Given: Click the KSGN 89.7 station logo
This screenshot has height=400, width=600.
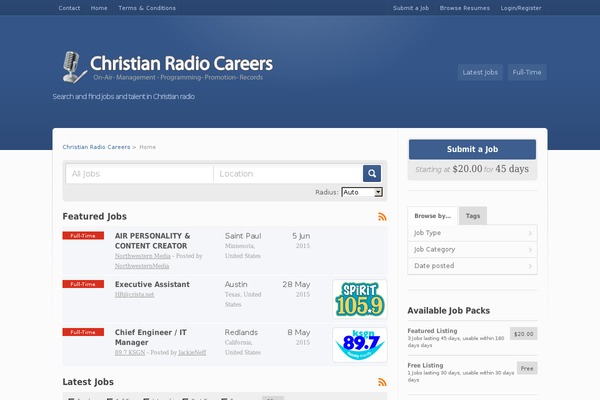Looking at the screenshot, I should click(x=360, y=345).
